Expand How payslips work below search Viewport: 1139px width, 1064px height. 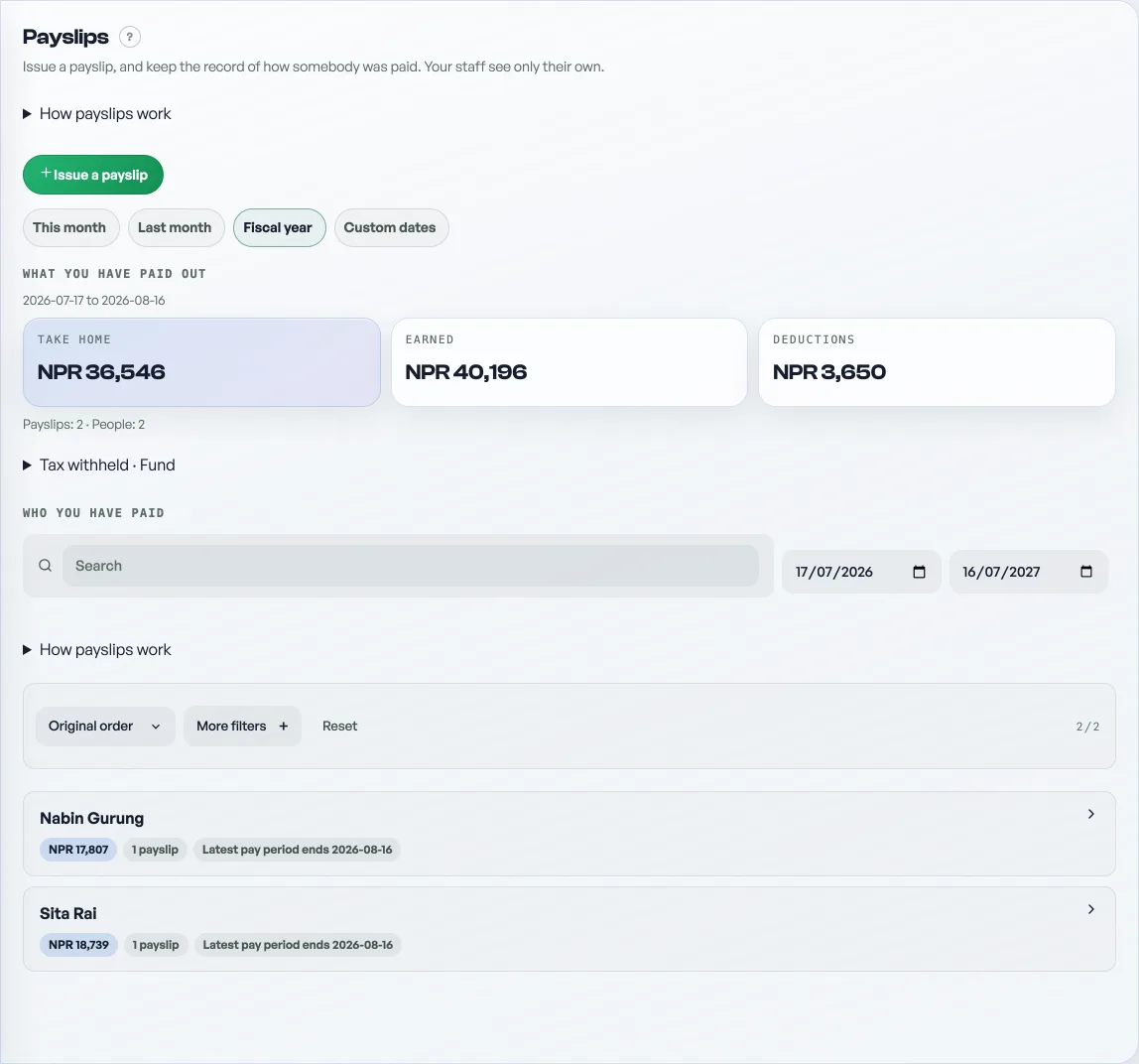click(96, 650)
